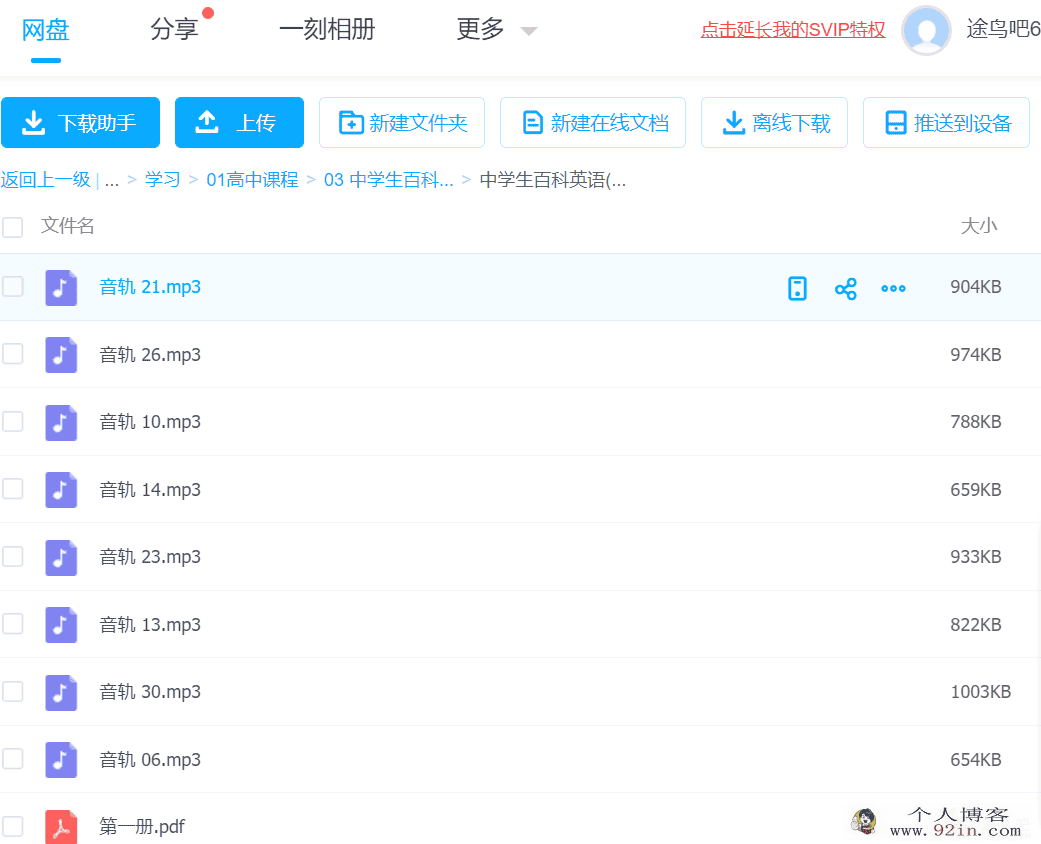The width and height of the screenshot is (1041, 844).
Task: Click music icon of 音轨 14.mp3
Action: pos(61,489)
